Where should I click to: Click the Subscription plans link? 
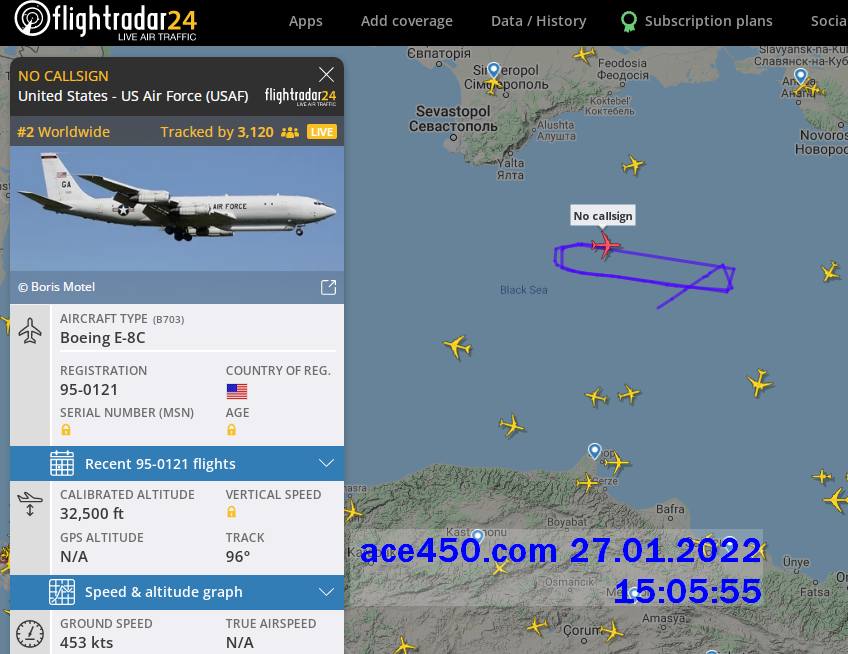pyautogui.click(x=708, y=21)
